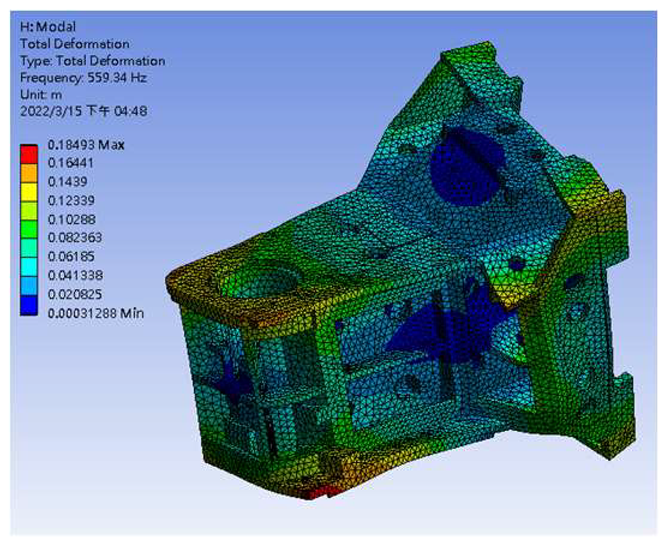Click the 'Type: Total Deformation' label
Viewport: 667px width, 549px height.
coord(93,61)
